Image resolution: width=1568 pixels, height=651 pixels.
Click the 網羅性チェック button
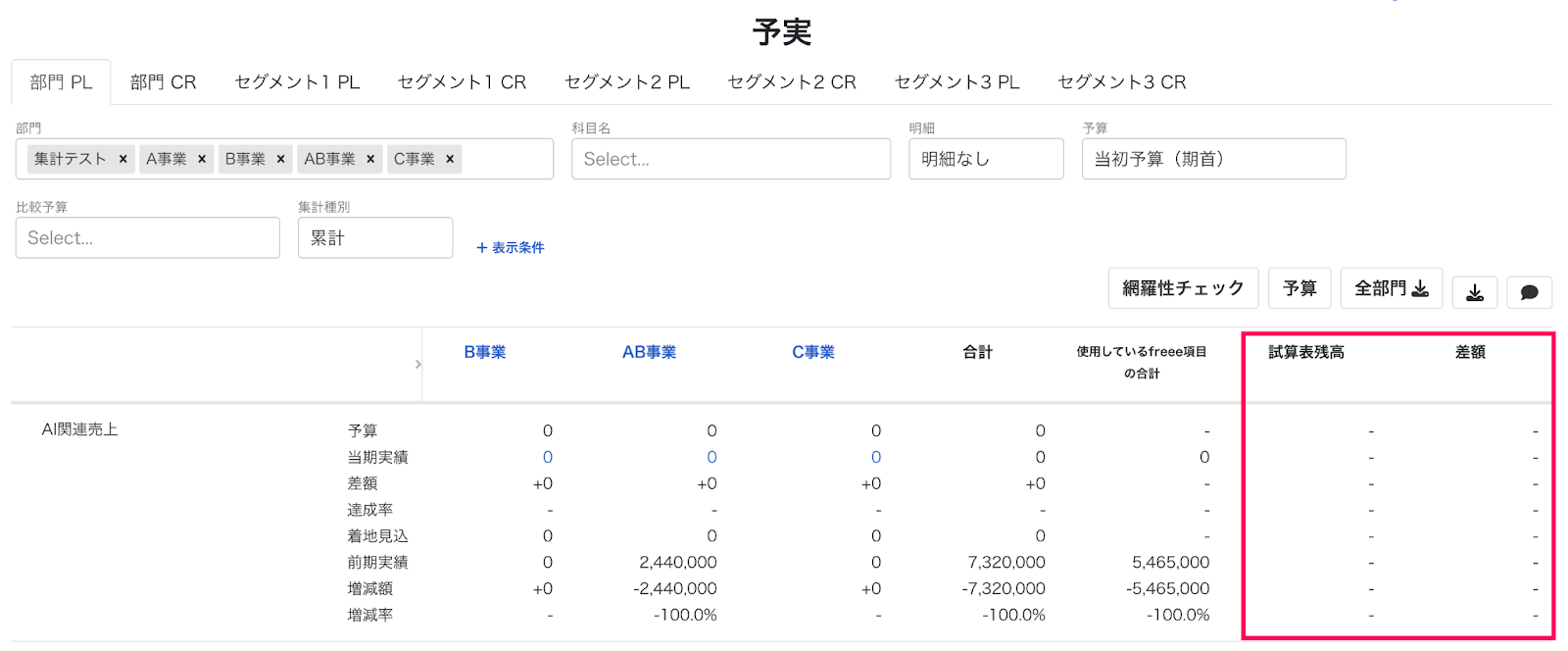coord(1183,288)
